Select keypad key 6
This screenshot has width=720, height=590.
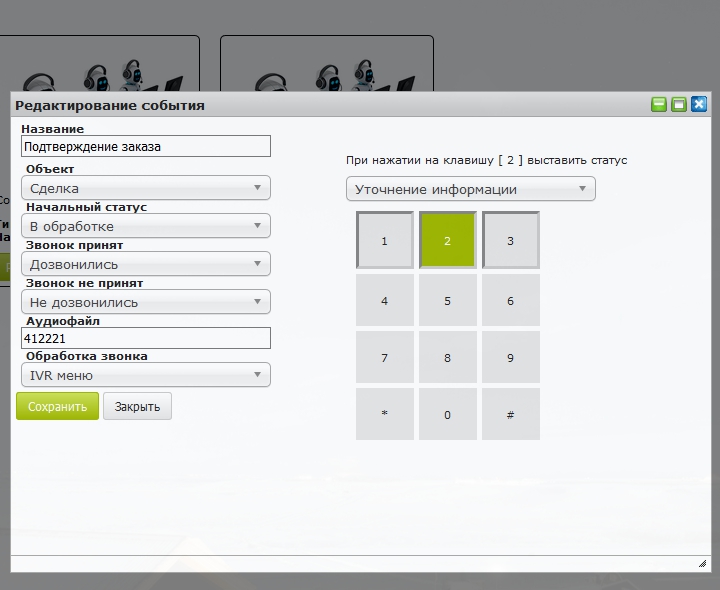pos(511,300)
